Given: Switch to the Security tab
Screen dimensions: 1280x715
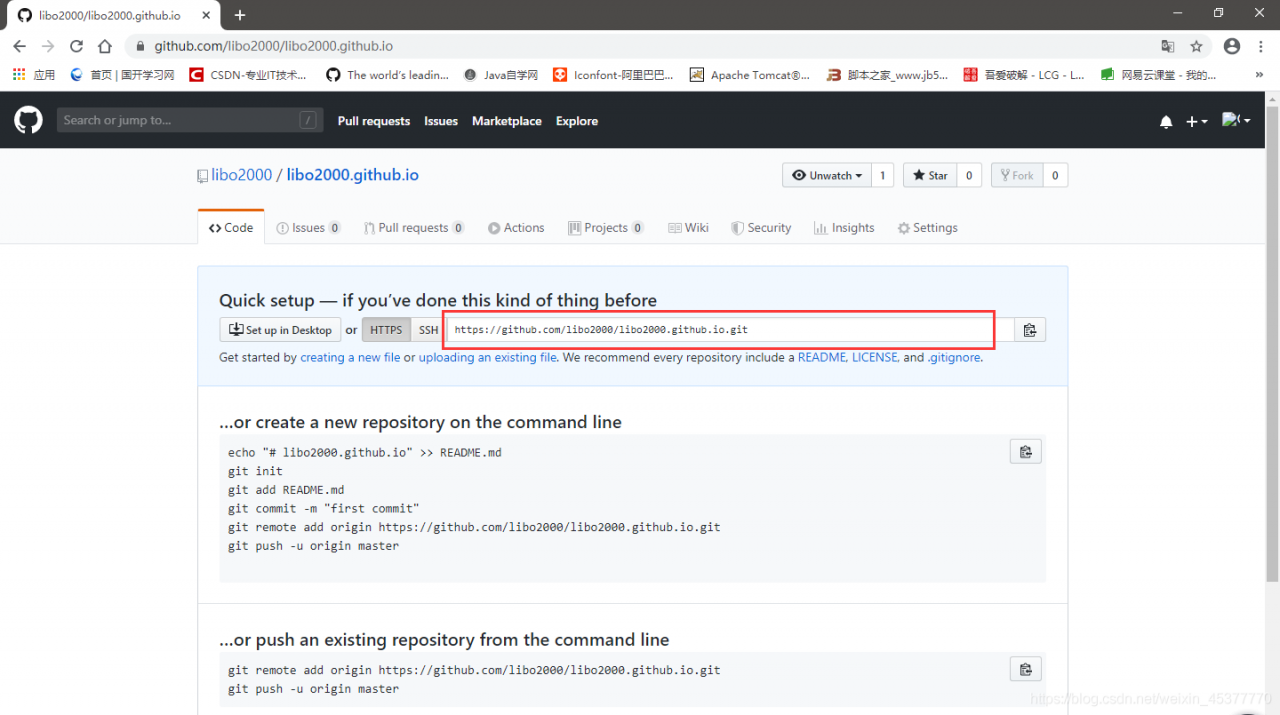Looking at the screenshot, I should click(761, 228).
